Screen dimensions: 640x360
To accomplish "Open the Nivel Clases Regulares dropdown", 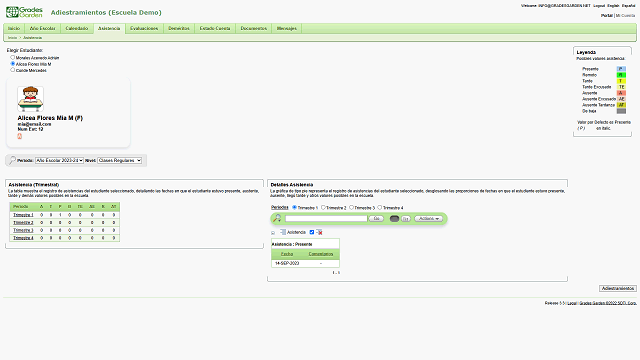I will [120, 160].
